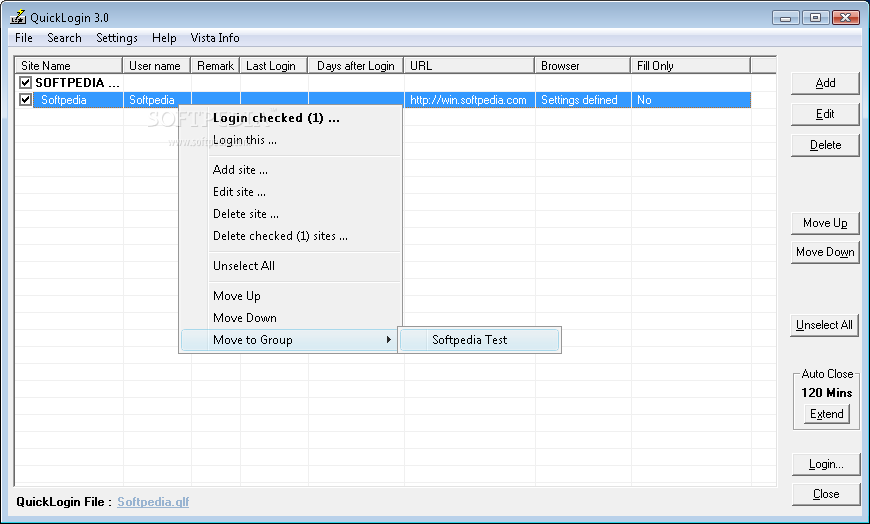Viewport: 870px width, 524px height.
Task: Open the Softpedia.qlf file link
Action: (x=153, y=502)
